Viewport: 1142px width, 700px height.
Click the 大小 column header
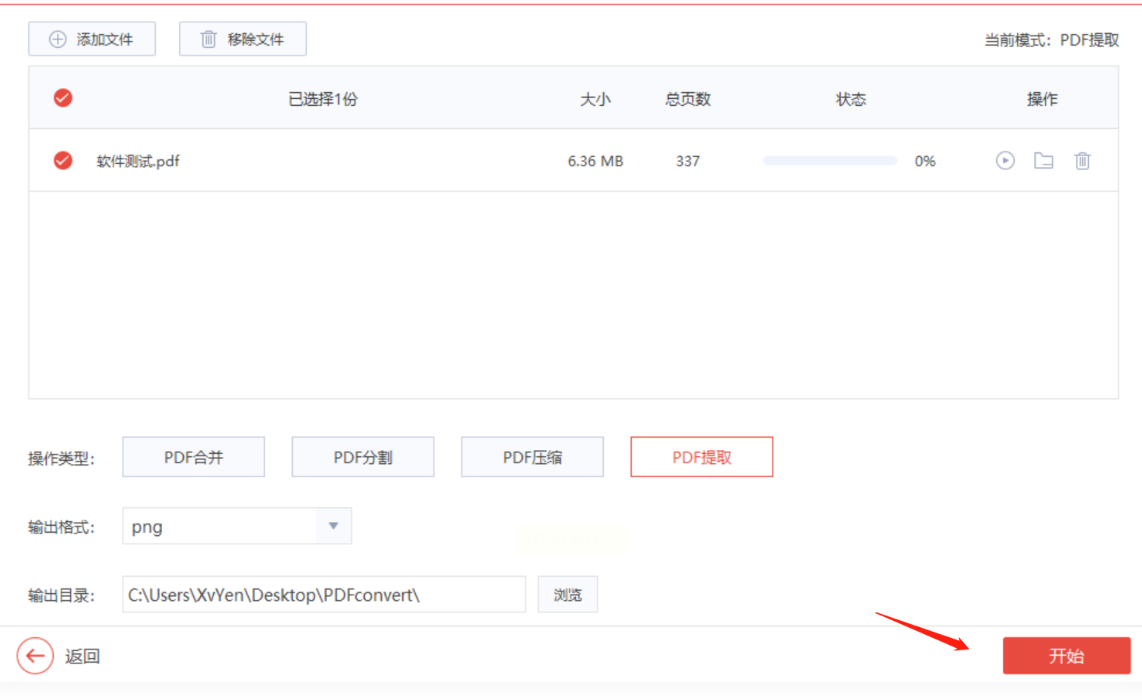595,99
